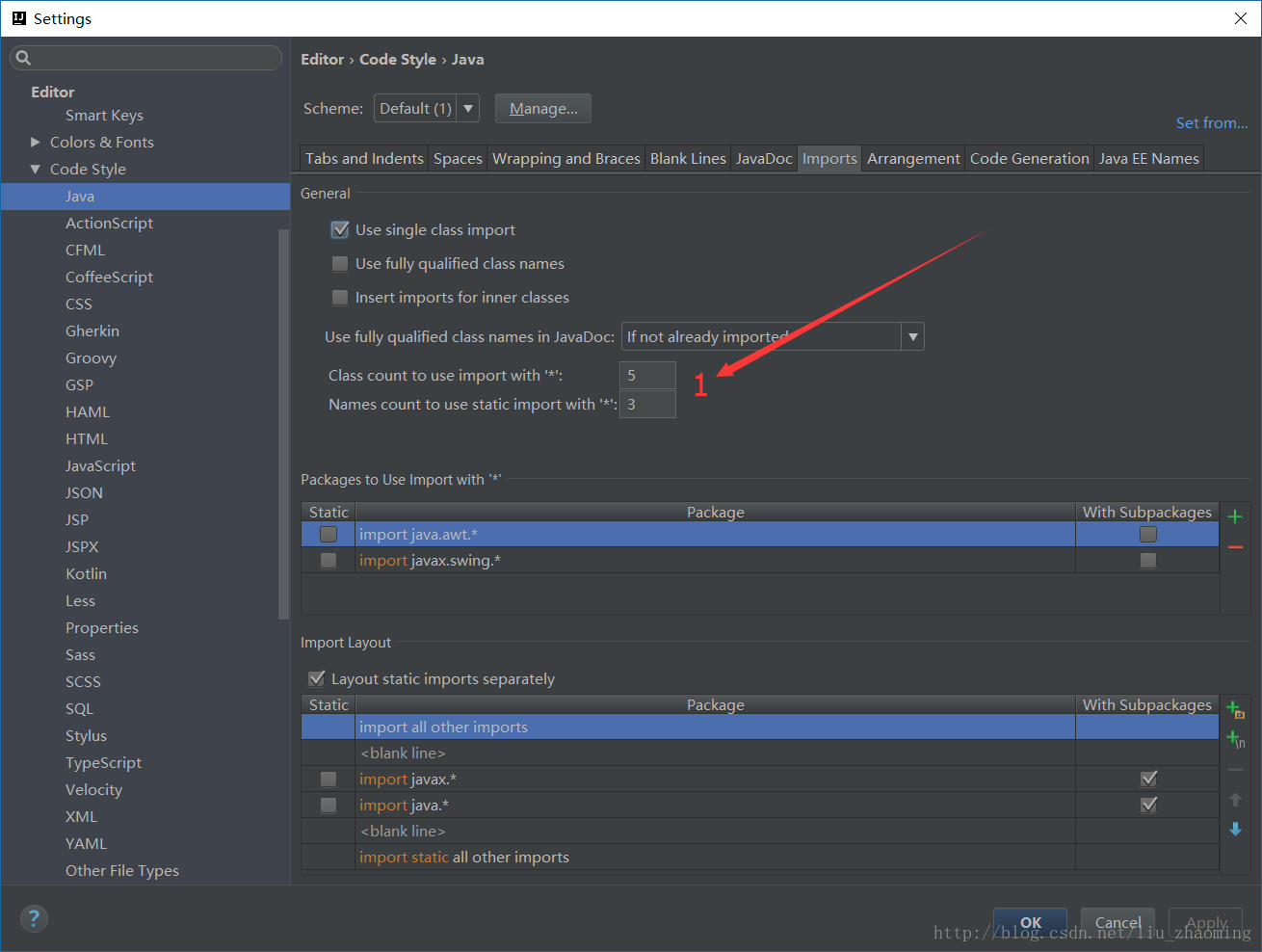Click the red minus to remove a package

coord(1235,547)
